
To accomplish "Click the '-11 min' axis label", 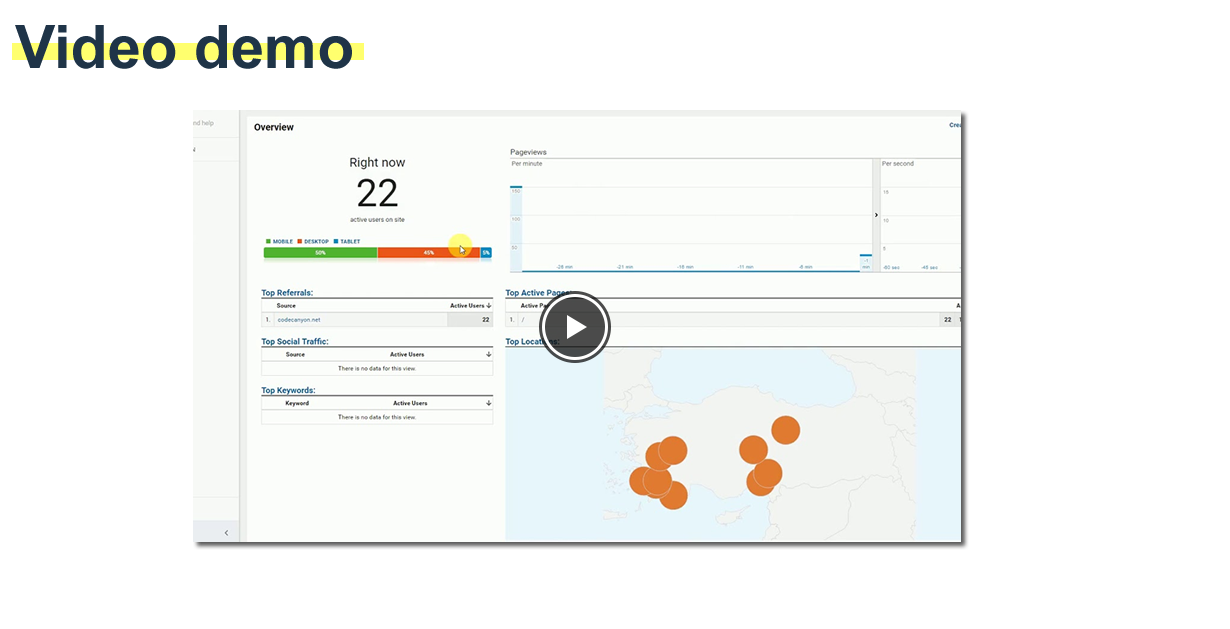I will click(745, 267).
